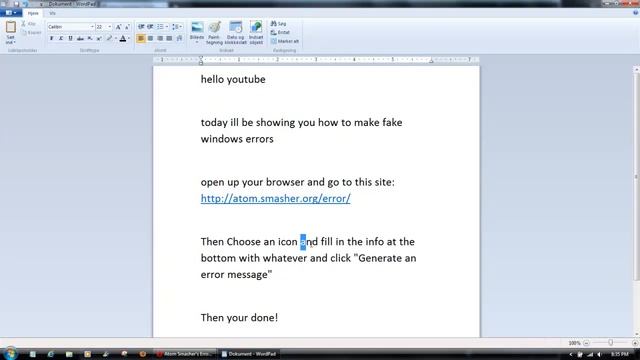Open the Paragraph settings icon beside justify
Image resolution: width=640 pixels, height=360 pixels.
(x=179, y=38)
